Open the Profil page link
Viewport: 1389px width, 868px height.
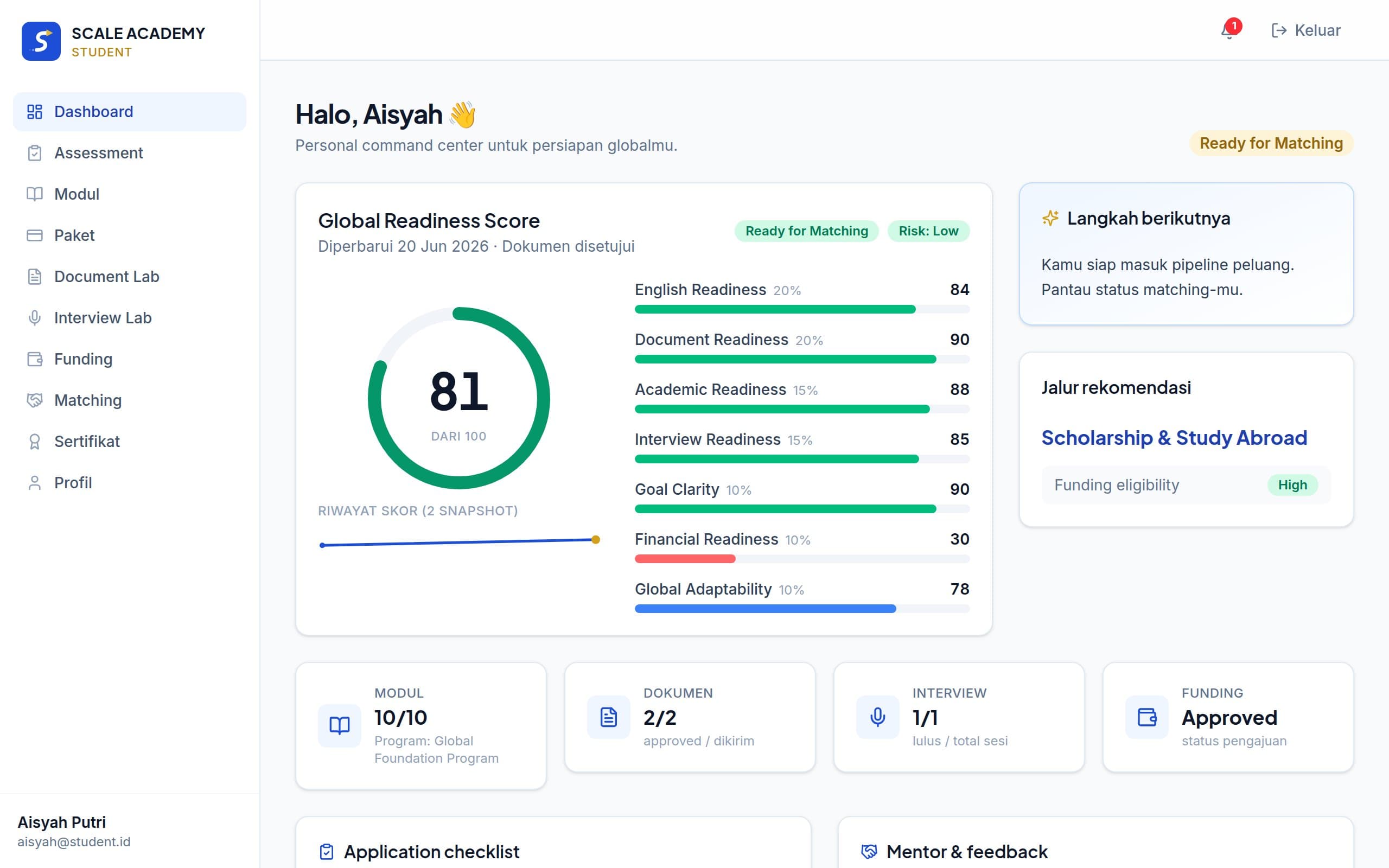[130, 483]
